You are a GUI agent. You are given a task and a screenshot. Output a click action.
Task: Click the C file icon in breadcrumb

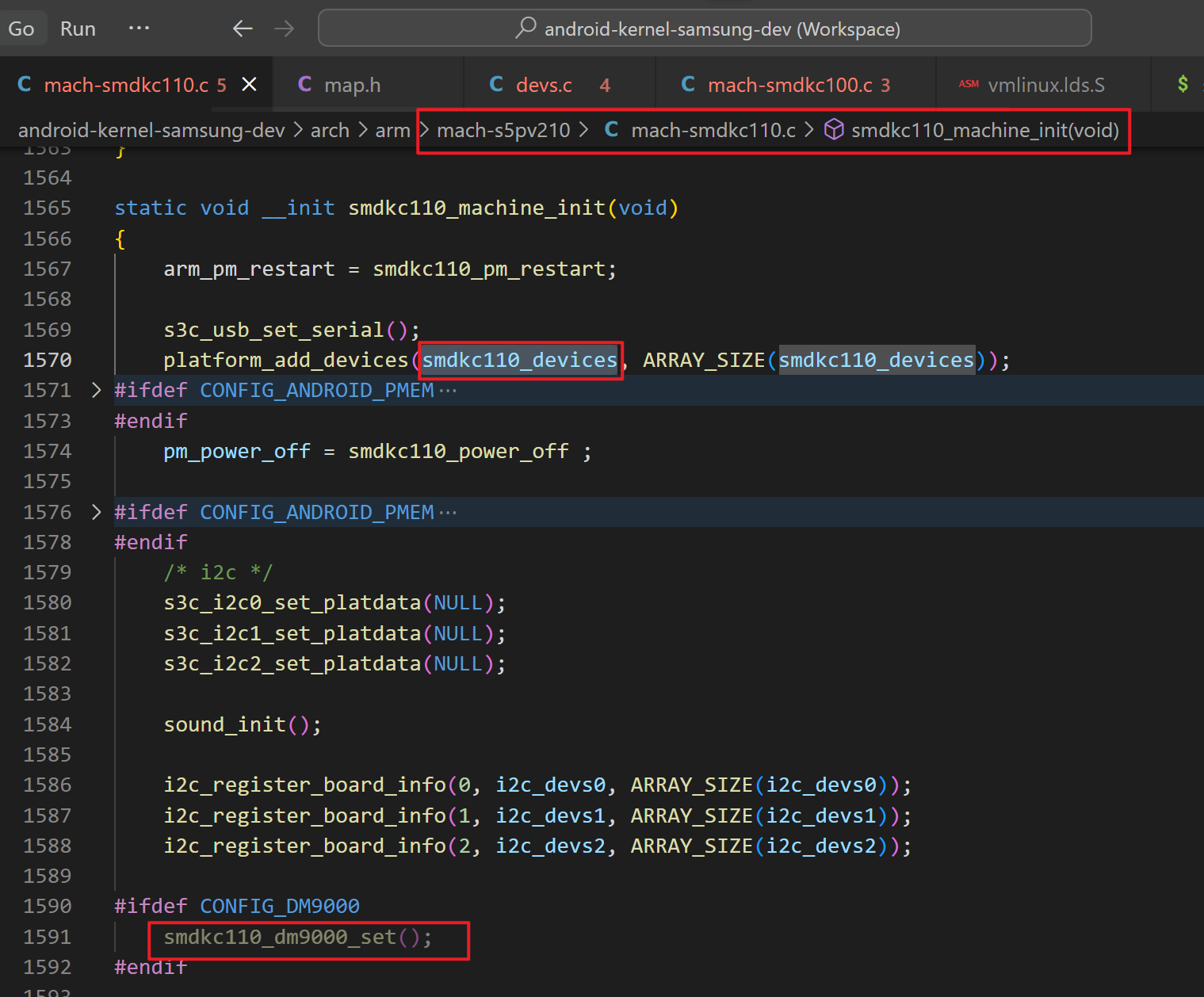tap(611, 129)
